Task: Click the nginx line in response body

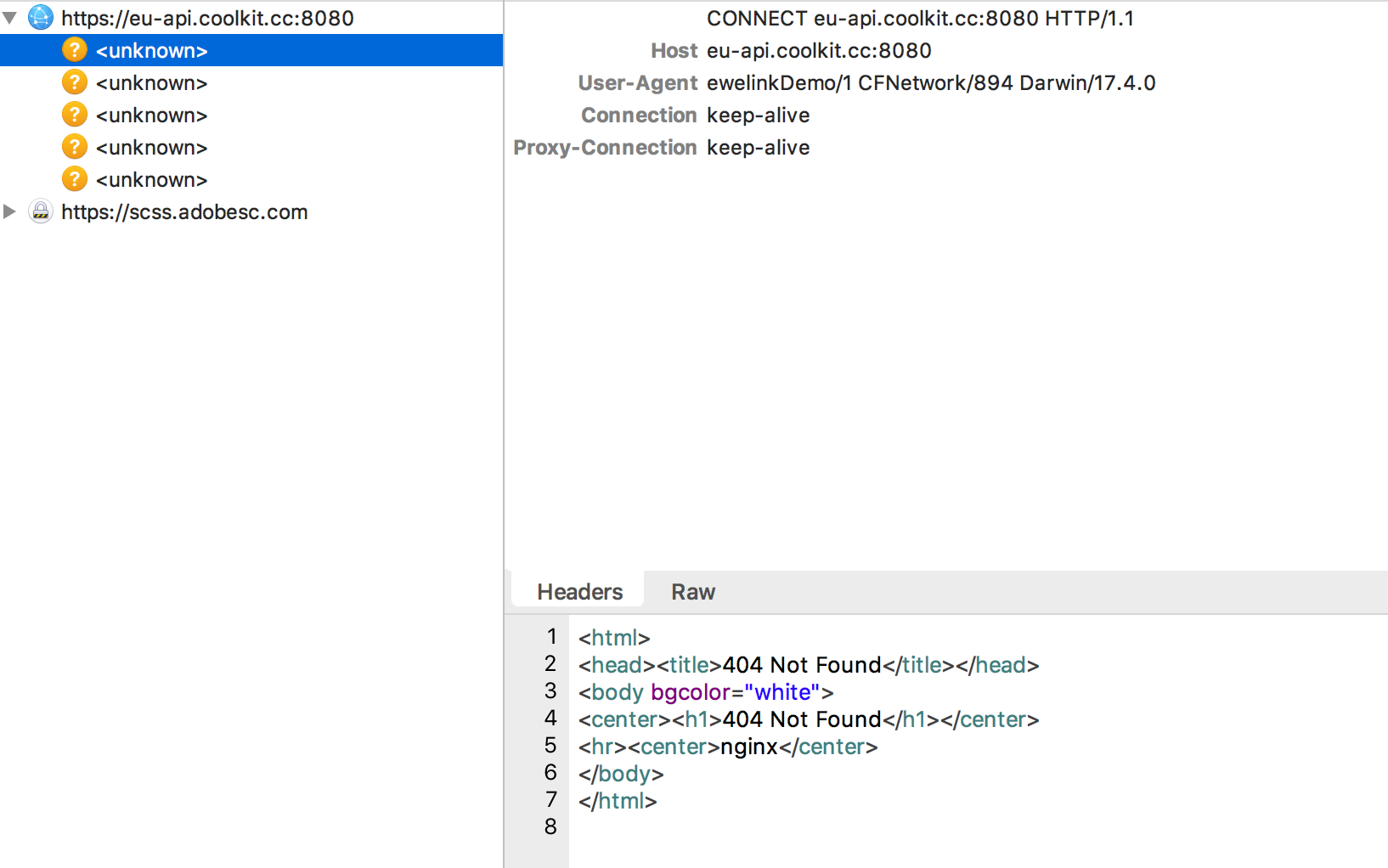Action: pos(727,747)
